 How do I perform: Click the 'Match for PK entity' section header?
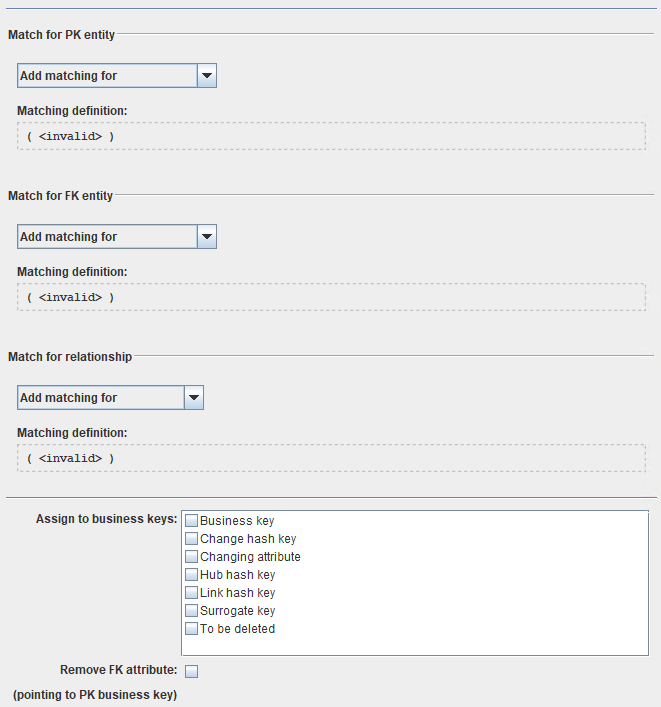tap(62, 35)
